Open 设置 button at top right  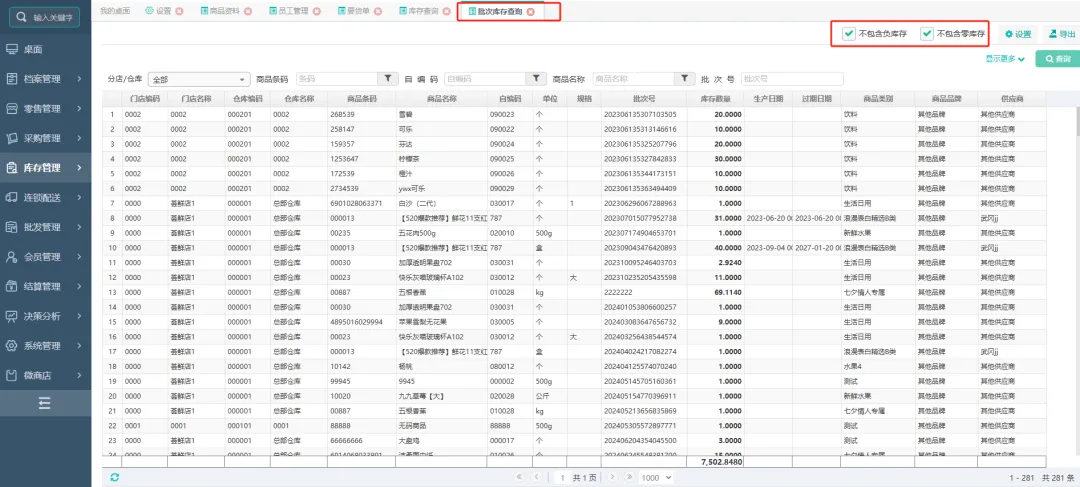1017,34
